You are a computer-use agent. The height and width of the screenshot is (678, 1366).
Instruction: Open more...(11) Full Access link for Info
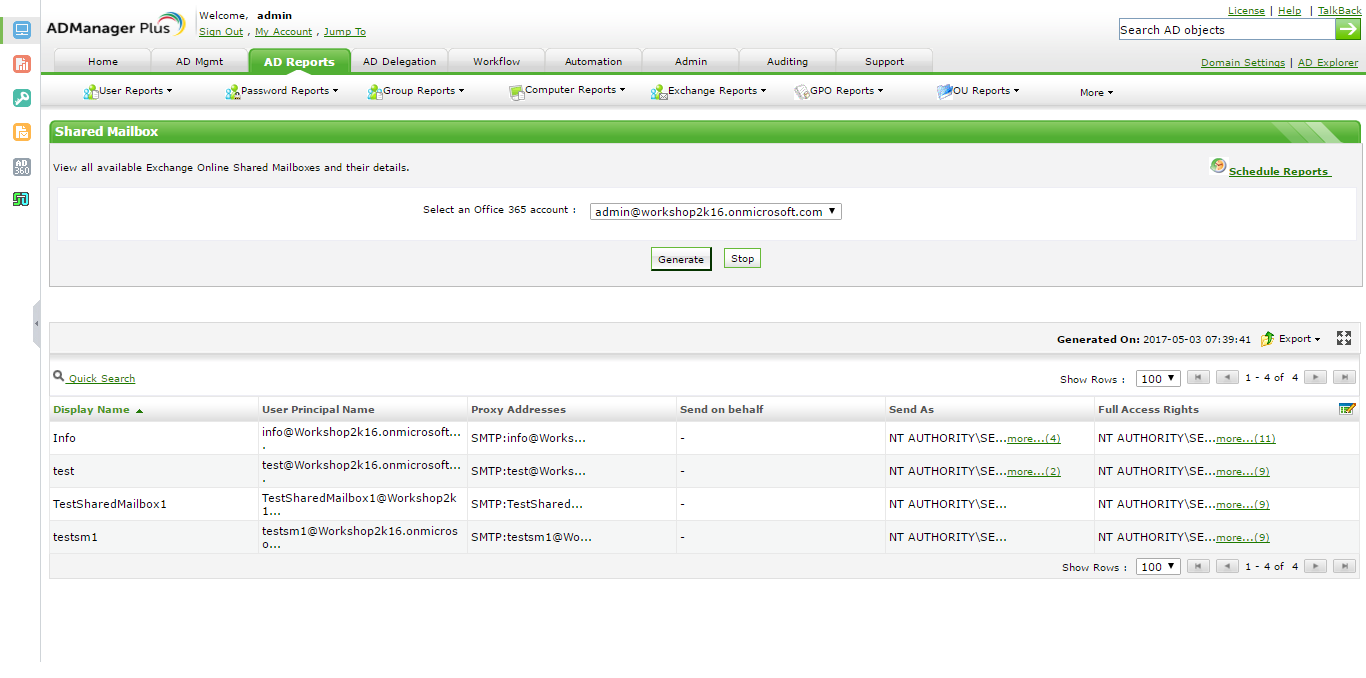coord(1246,439)
